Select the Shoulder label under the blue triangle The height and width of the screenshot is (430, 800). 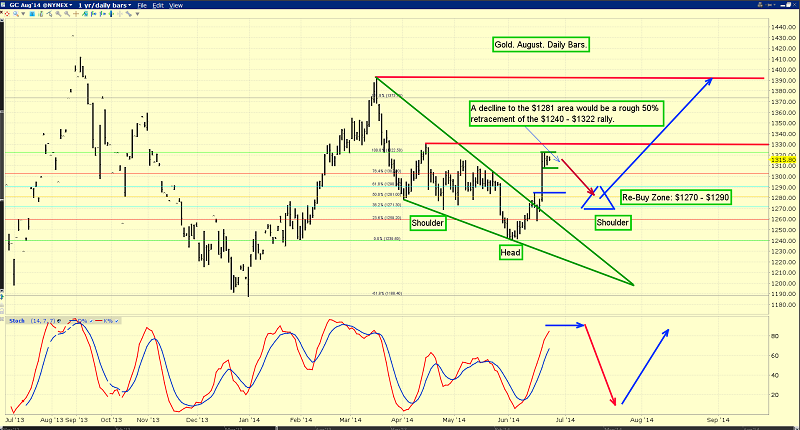click(x=612, y=222)
